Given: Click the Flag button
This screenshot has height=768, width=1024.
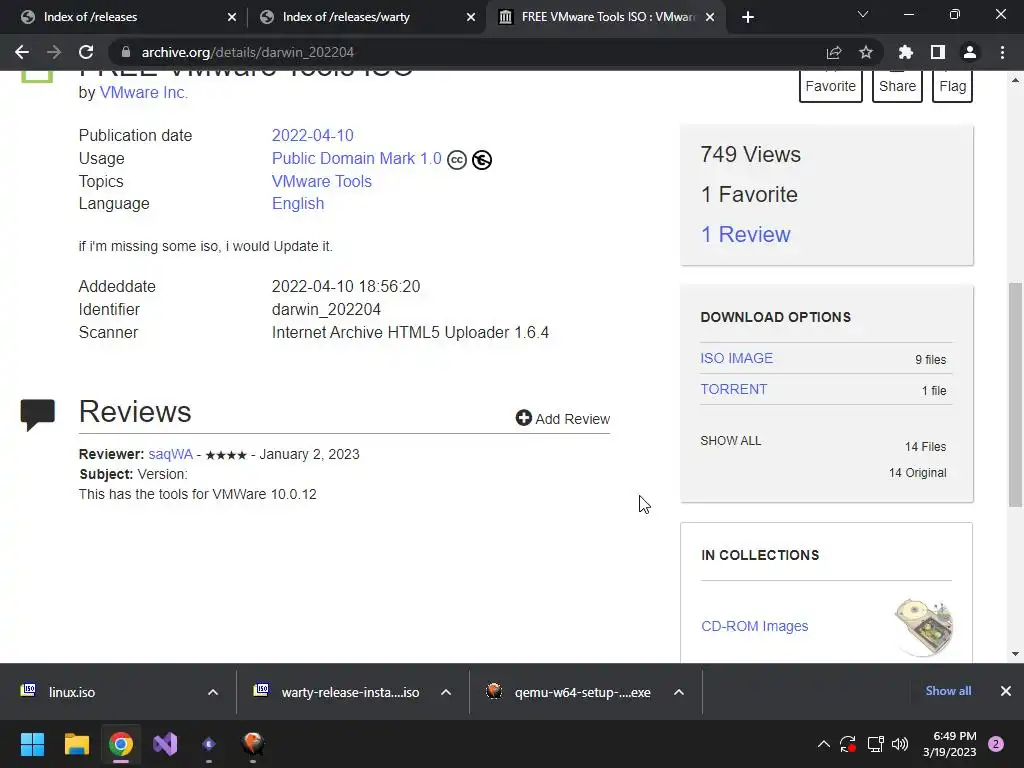Looking at the screenshot, I should point(953,86).
